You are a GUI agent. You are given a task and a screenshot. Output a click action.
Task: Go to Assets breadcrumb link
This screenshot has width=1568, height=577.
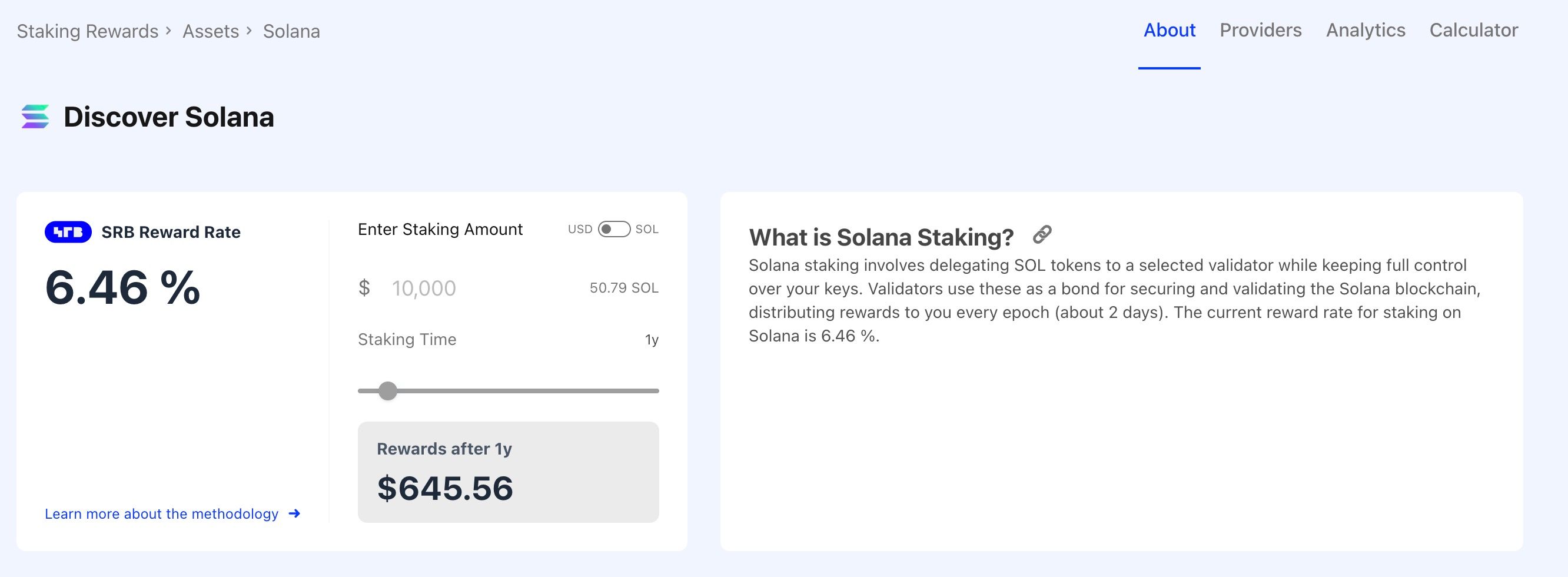(x=211, y=31)
